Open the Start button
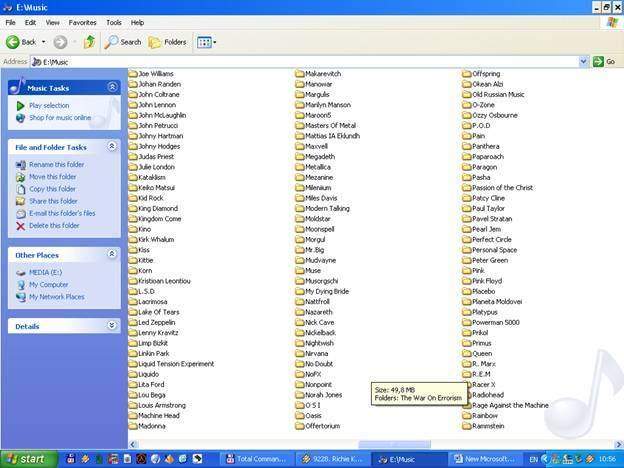Screen dimensions: 624x468 (27, 459)
